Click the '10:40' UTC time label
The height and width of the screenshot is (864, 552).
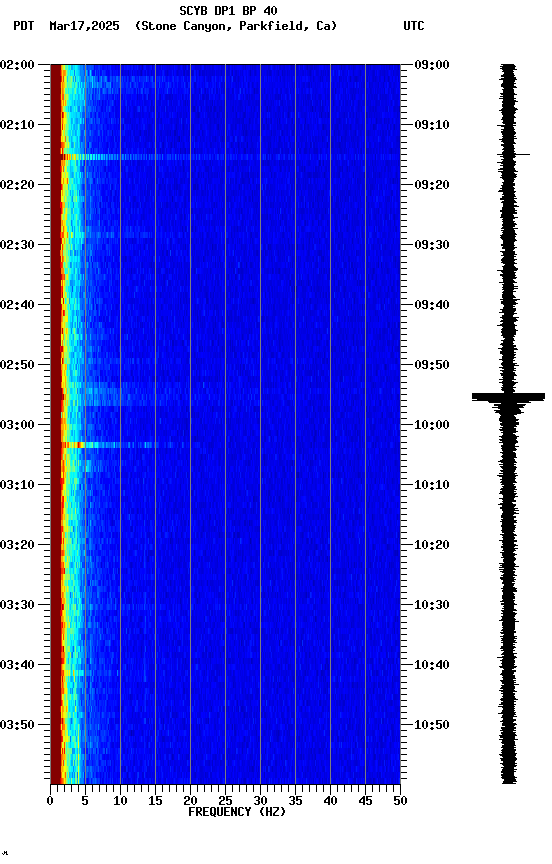[432, 665]
